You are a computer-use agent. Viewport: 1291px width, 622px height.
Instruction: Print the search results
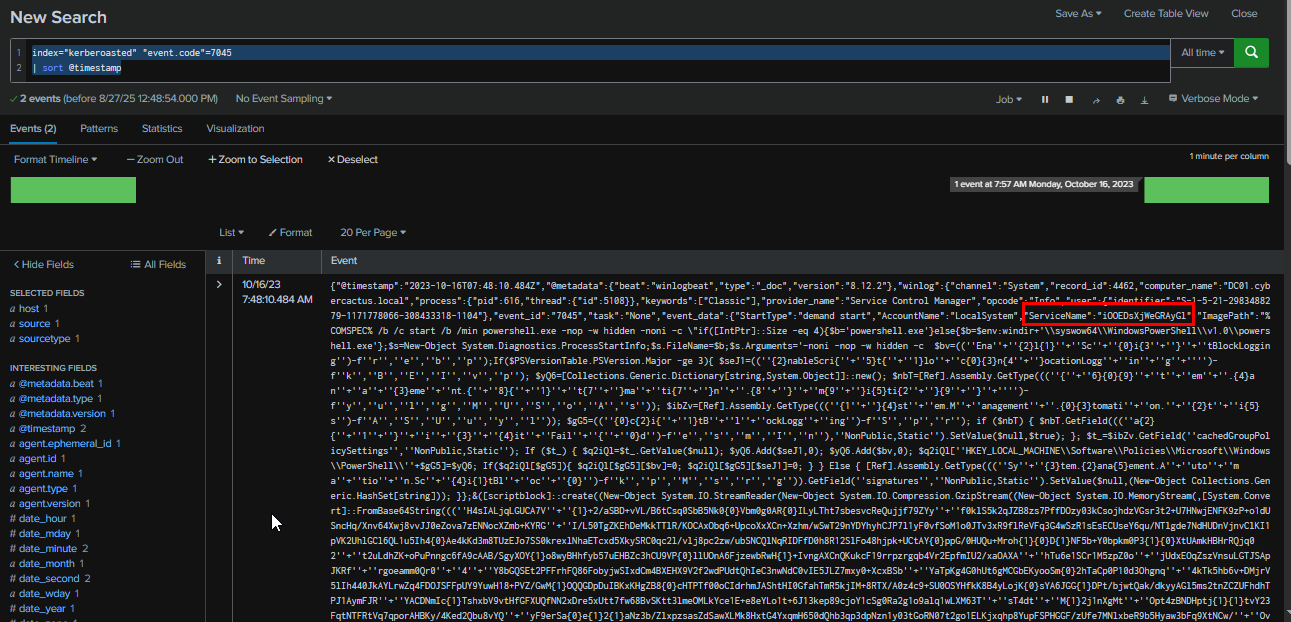[x=1120, y=99]
